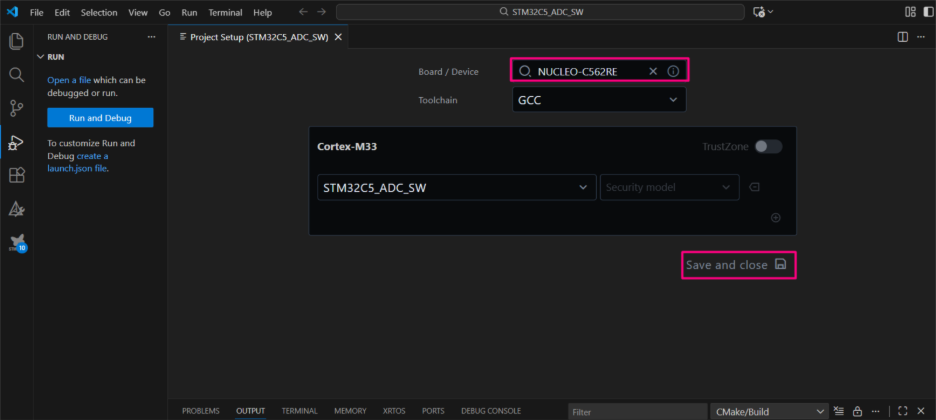This screenshot has width=936, height=420.
Task: Open the customize layout icon
Action: [910, 12]
